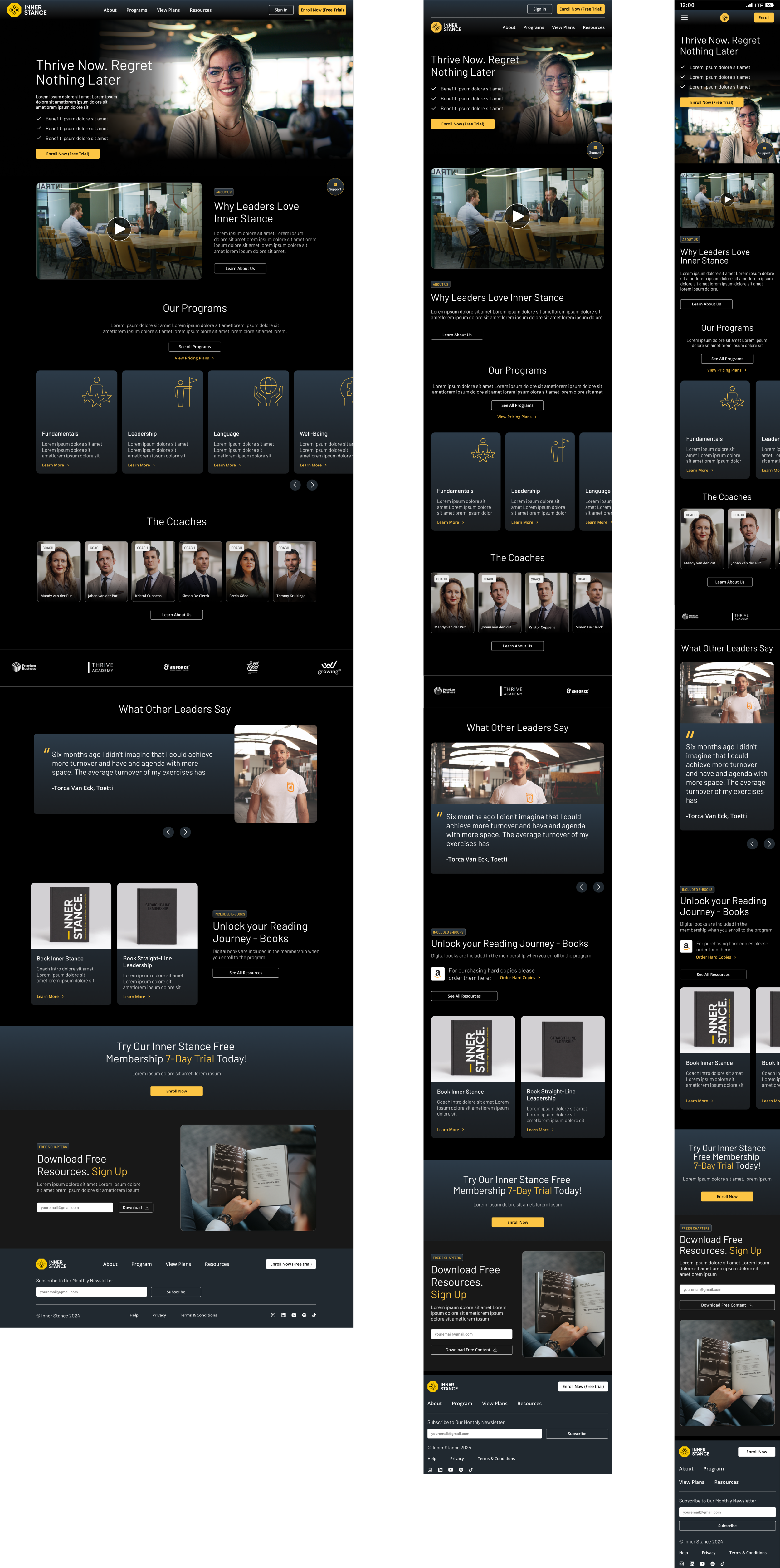This screenshot has width=780, height=1568.
Task: Select Resources in tablet top navigation
Action: click(x=593, y=27)
